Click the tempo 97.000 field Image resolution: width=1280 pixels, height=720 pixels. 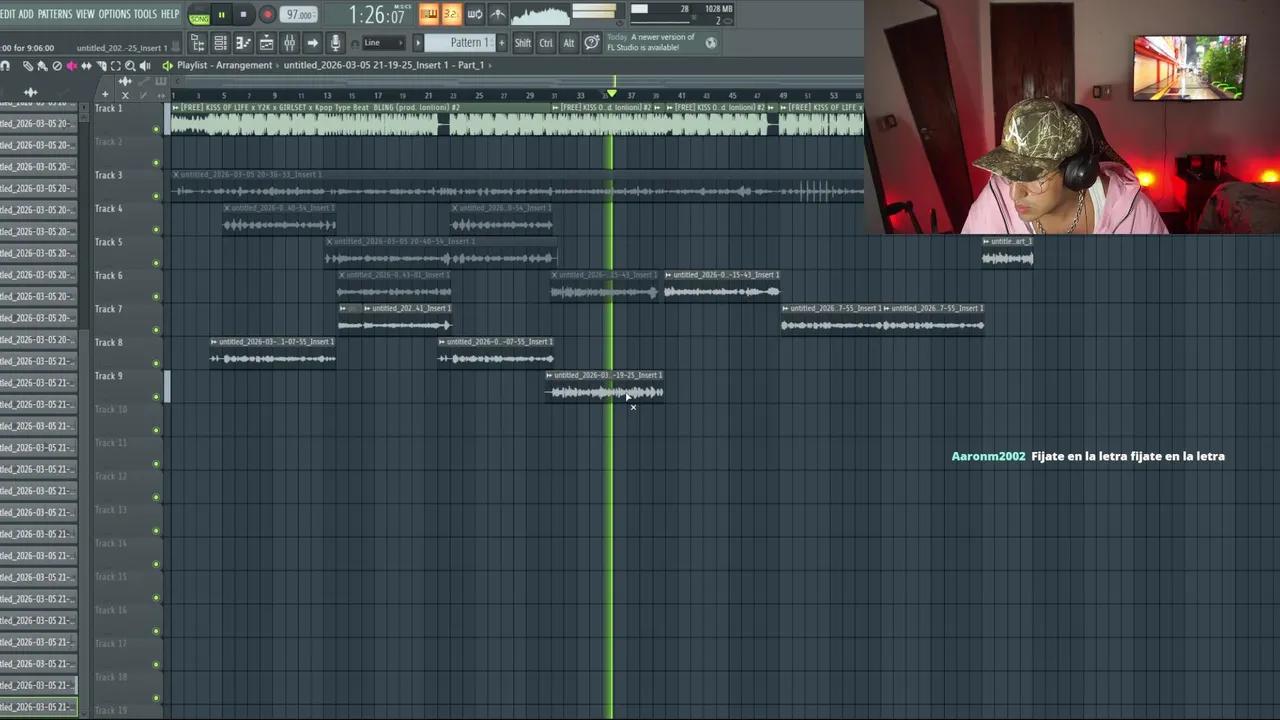[x=299, y=15]
